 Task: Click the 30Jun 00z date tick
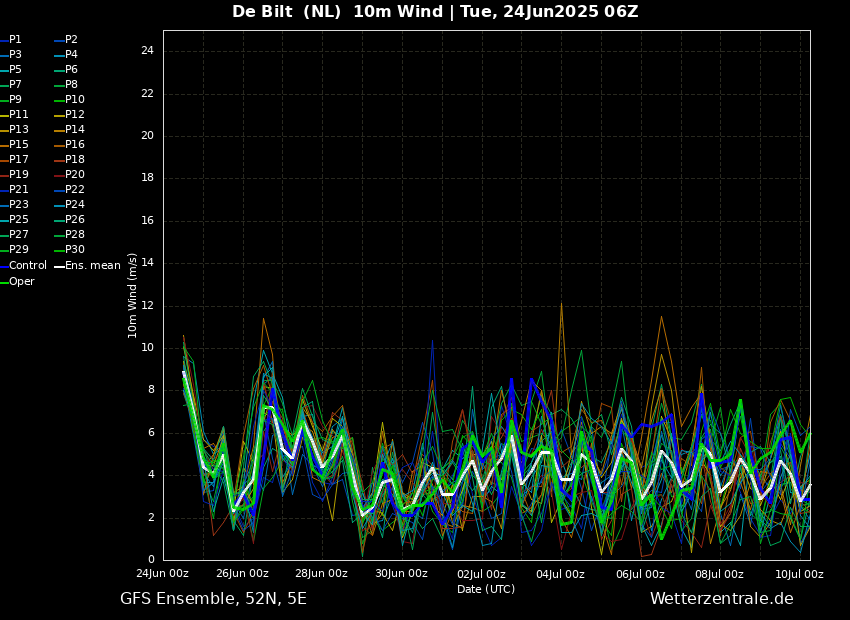point(401,574)
